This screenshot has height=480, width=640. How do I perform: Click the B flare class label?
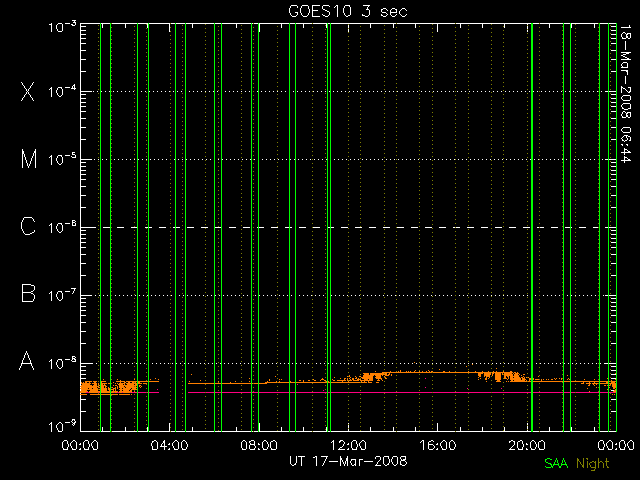tap(28, 293)
